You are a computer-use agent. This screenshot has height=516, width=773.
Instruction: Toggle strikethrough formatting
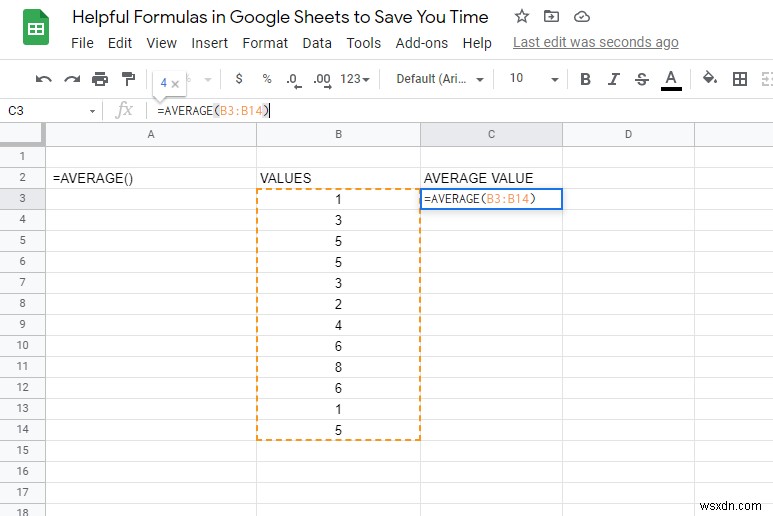coord(642,79)
